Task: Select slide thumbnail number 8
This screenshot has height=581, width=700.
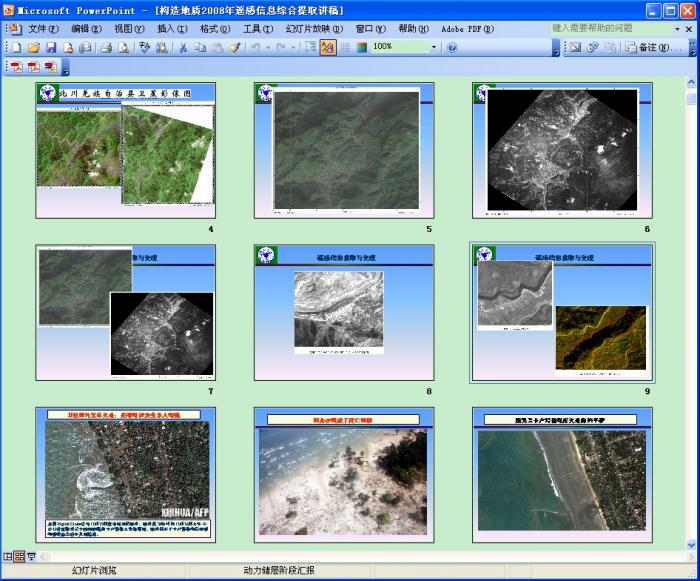Action: click(x=344, y=312)
